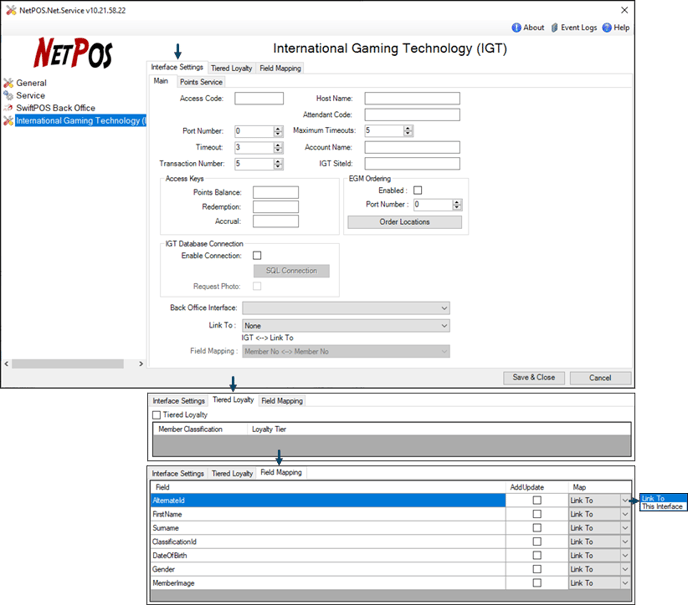Tick the Tiered Loyalty checkbox
Viewport: 688px width, 605px height.
pyautogui.click(x=156, y=415)
